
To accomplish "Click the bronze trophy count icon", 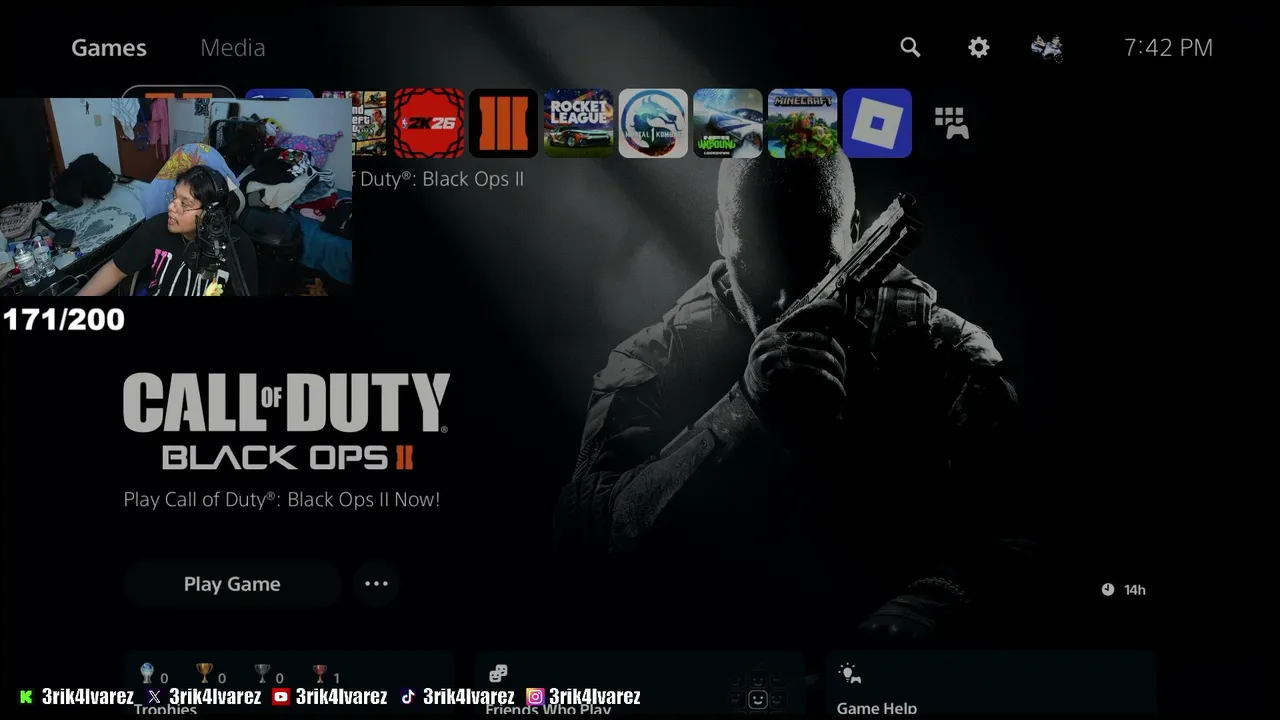I will coord(320,673).
